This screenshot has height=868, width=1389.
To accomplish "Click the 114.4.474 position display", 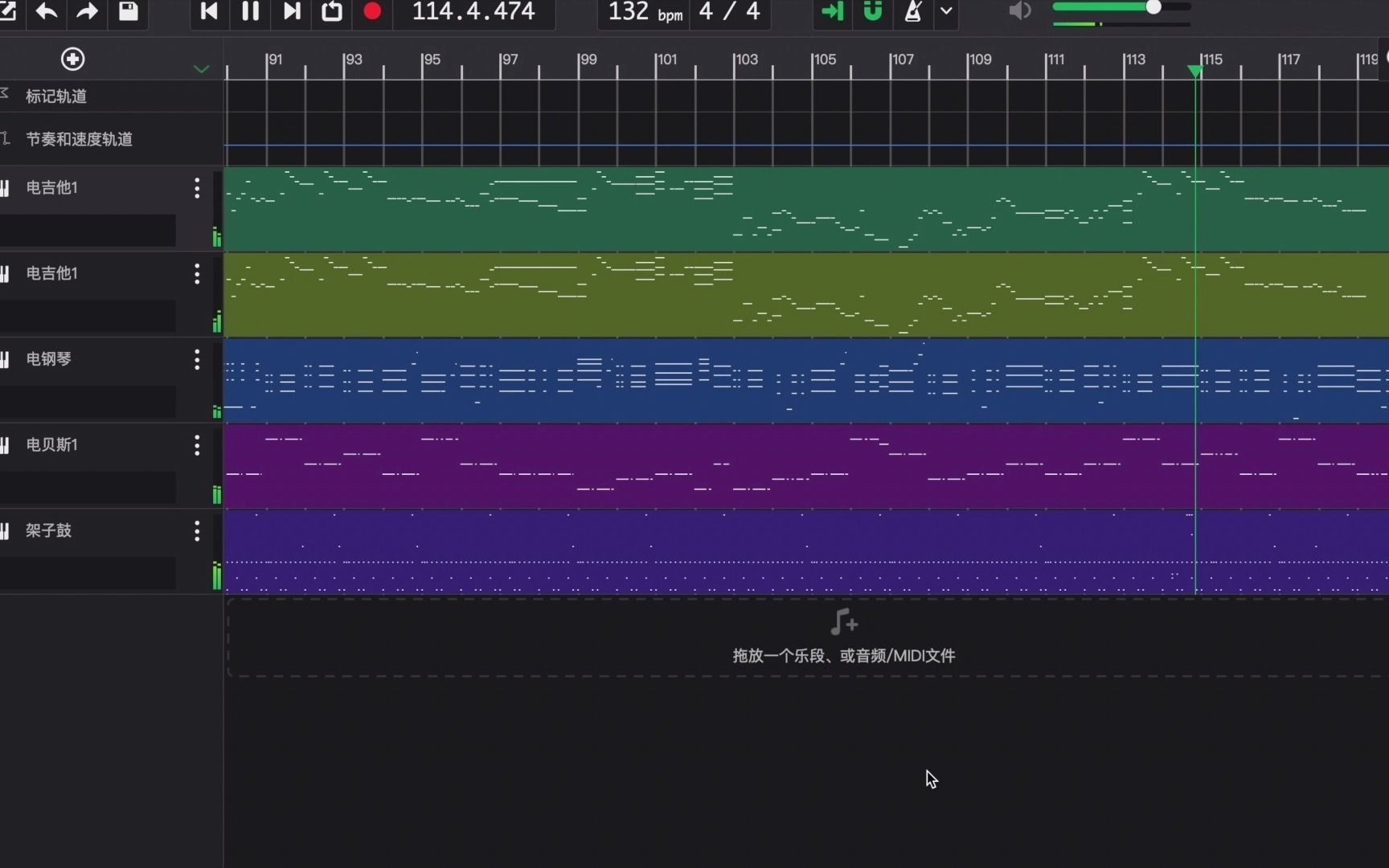I will [473, 11].
